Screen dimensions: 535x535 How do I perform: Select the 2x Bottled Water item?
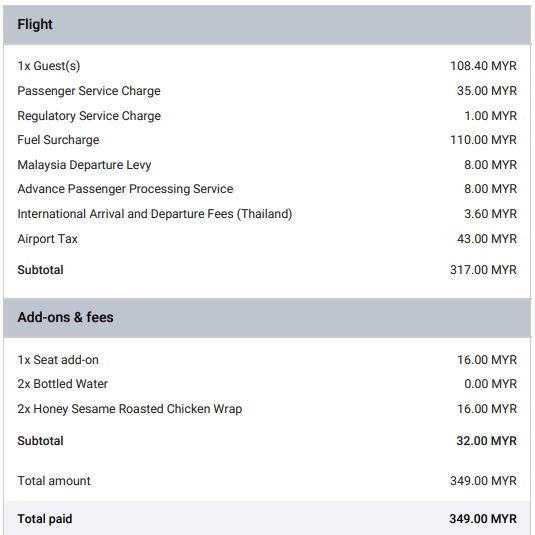coord(62,384)
